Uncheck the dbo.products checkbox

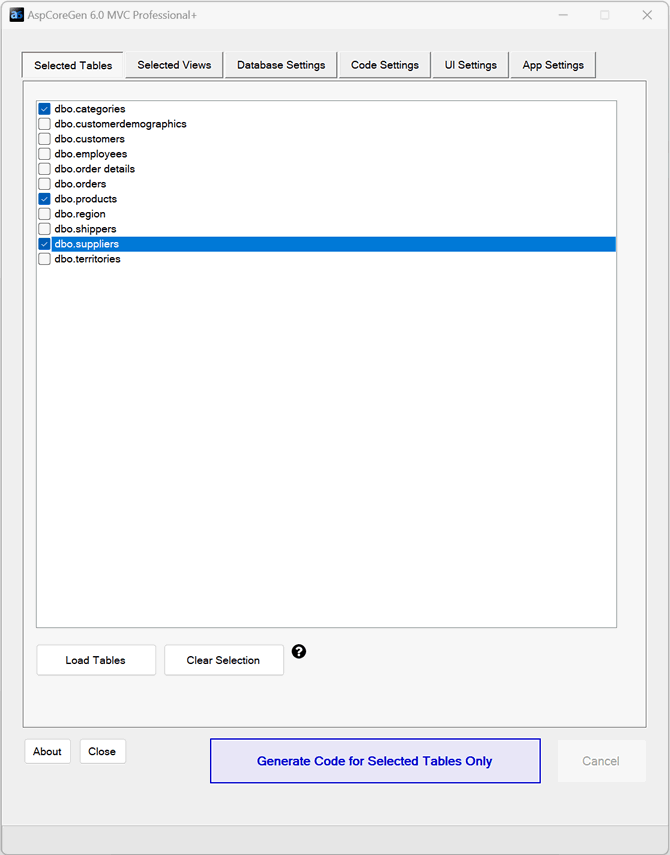click(45, 199)
